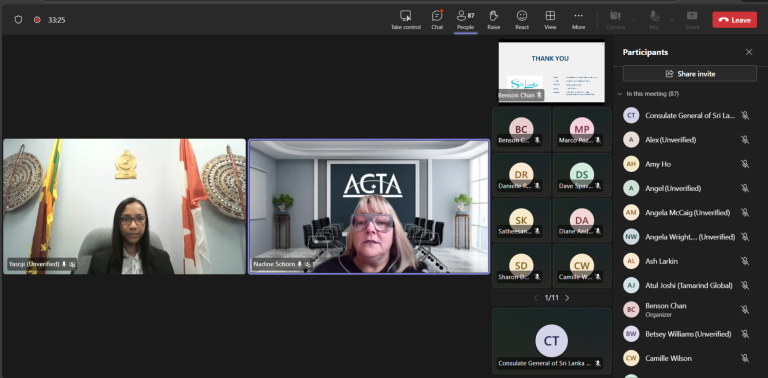This screenshot has width=768, height=378.
Task: Select the BC Benson Chan gallery tile
Action: pyautogui.click(x=521, y=129)
